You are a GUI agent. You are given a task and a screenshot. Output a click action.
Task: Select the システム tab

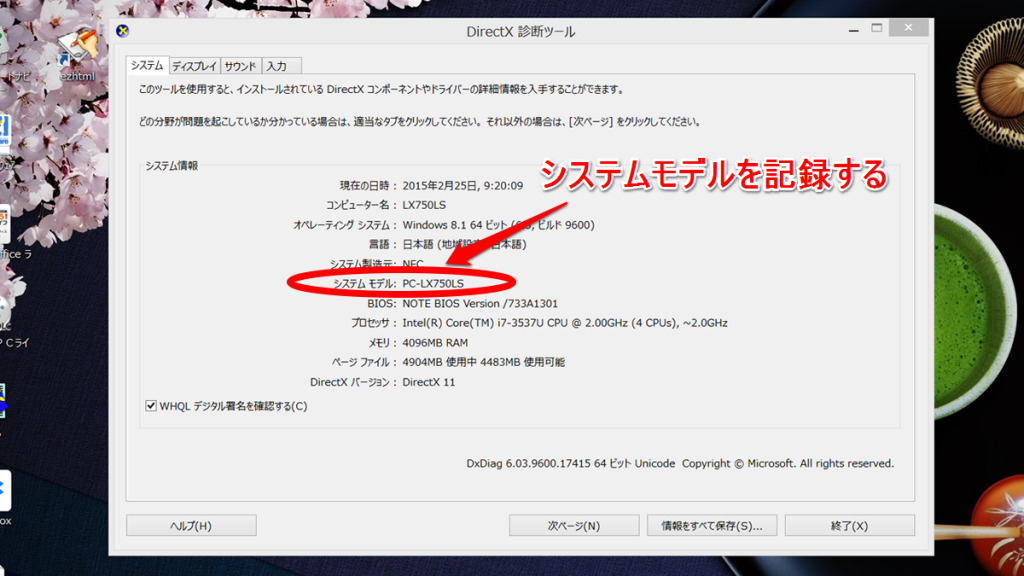[x=147, y=65]
